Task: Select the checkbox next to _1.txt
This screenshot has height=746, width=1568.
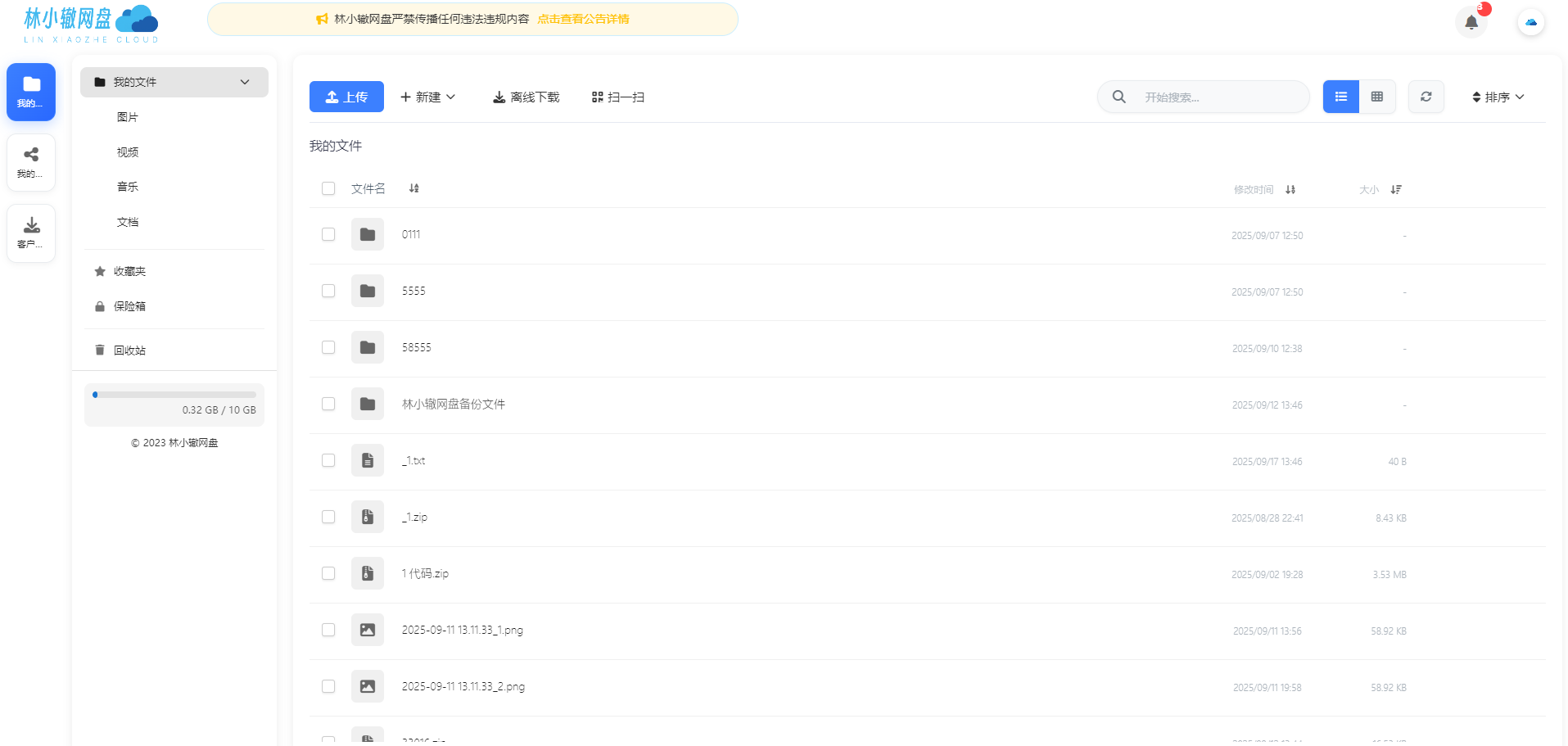Action: 328,460
